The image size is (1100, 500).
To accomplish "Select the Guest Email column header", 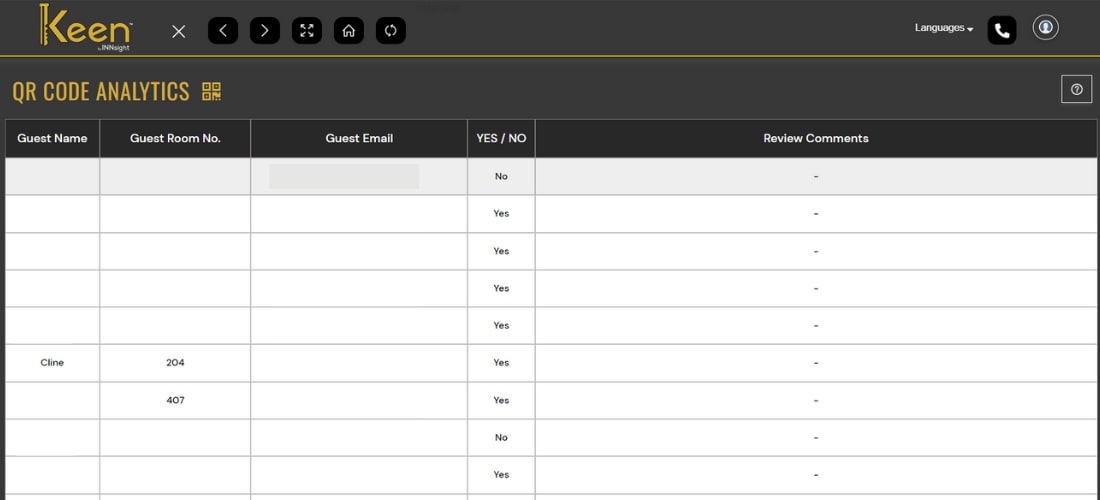I will point(359,139).
